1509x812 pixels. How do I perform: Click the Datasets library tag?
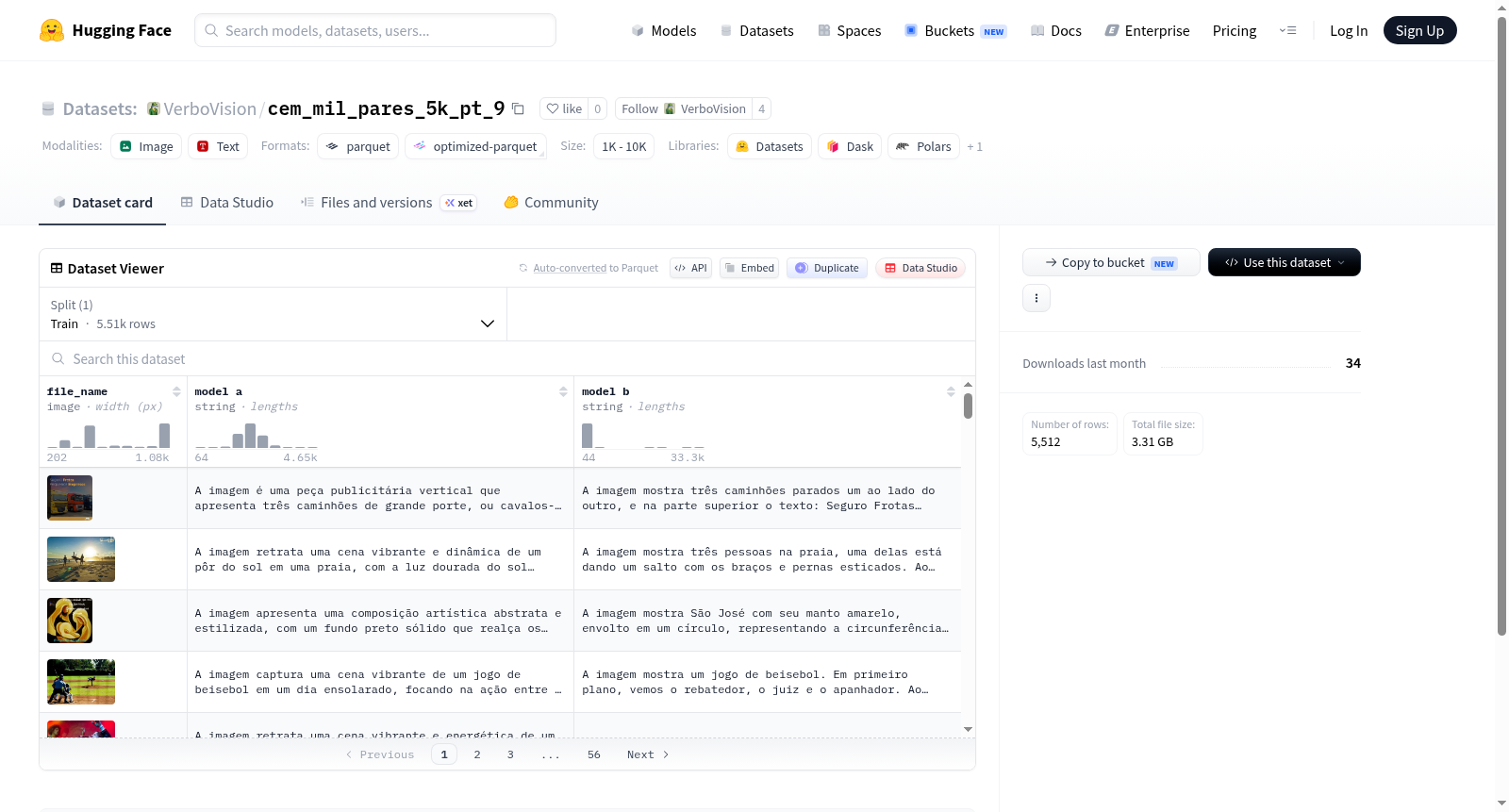point(770,146)
